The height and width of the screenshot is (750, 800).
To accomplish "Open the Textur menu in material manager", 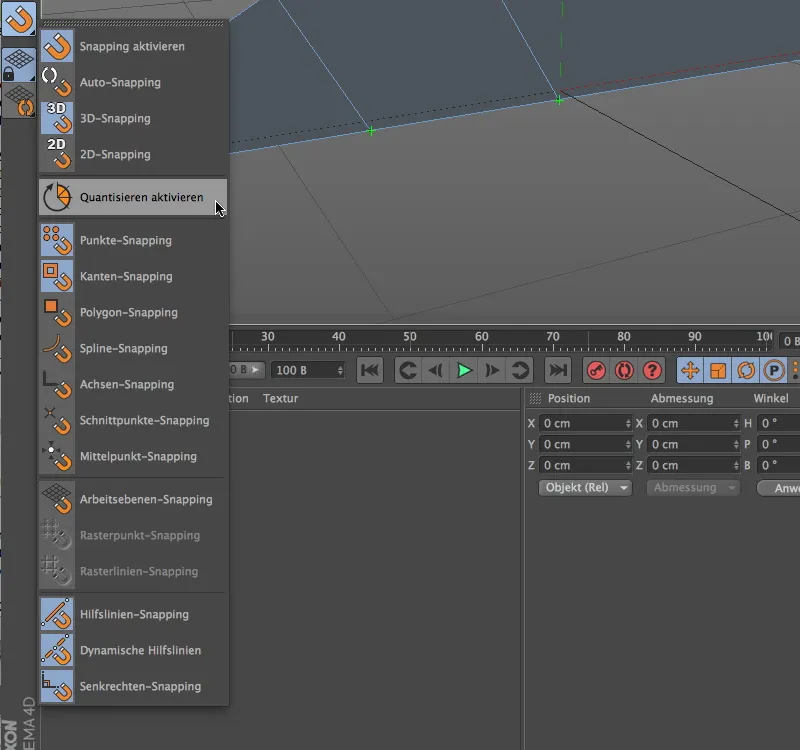I will point(281,398).
